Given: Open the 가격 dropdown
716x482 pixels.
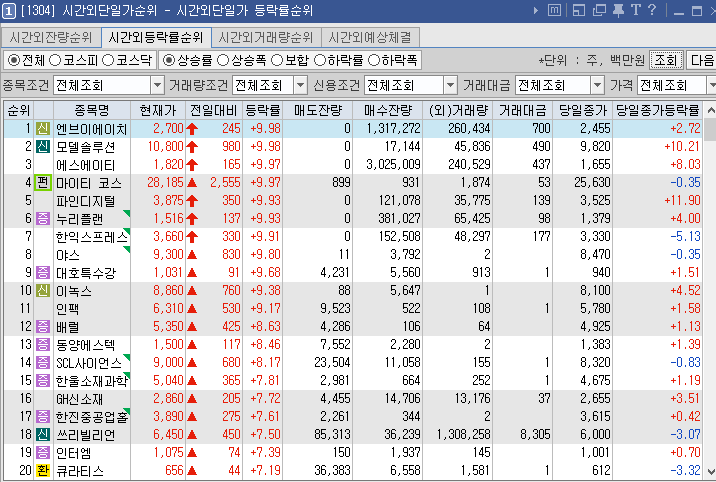Looking at the screenshot, I should [711, 85].
